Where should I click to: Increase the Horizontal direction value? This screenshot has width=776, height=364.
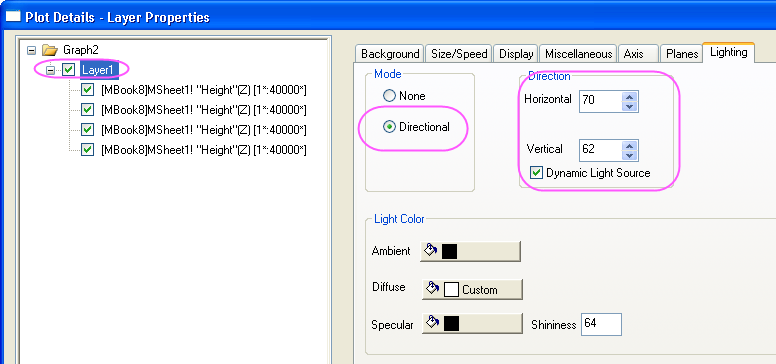pyautogui.click(x=630, y=96)
